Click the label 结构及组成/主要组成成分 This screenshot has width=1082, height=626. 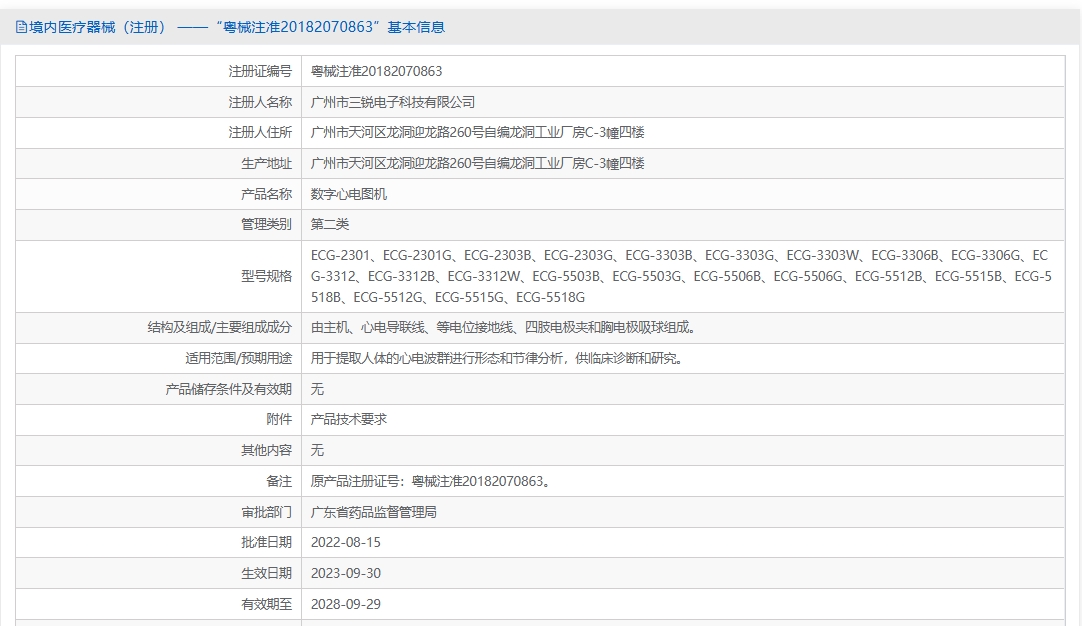click(219, 327)
